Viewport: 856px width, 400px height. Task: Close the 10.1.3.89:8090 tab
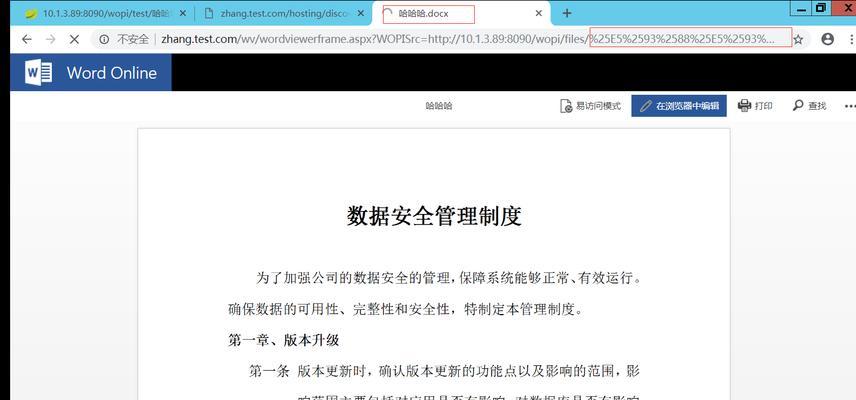click(x=182, y=14)
